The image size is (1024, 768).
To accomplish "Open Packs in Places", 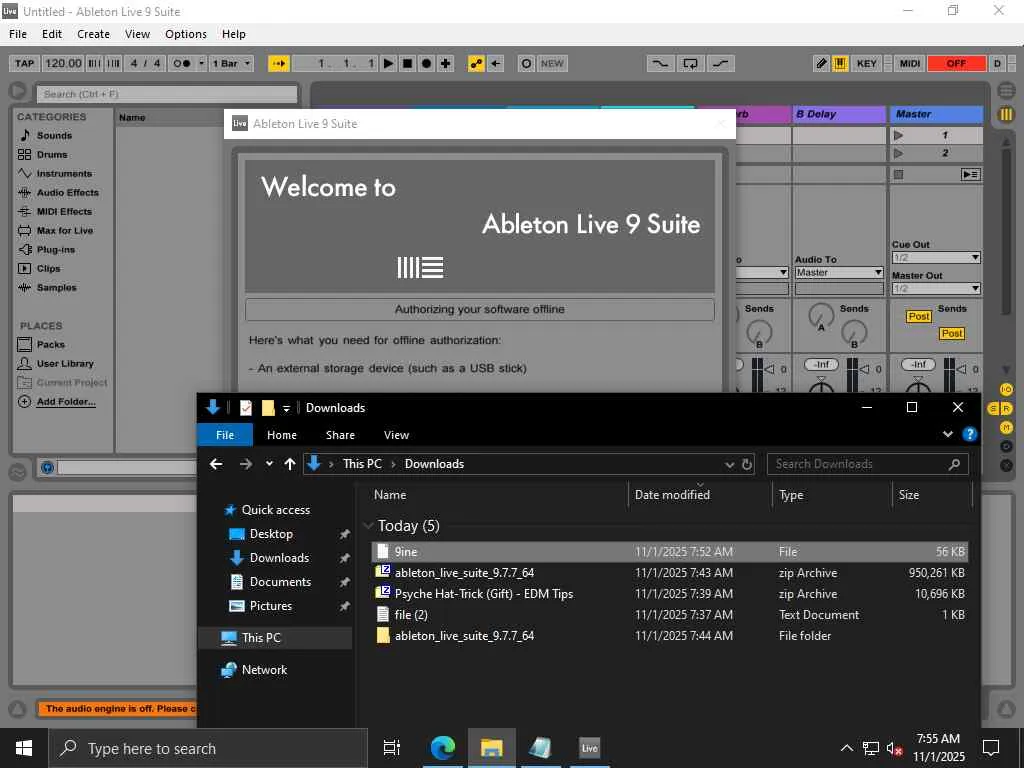I will tap(50, 344).
